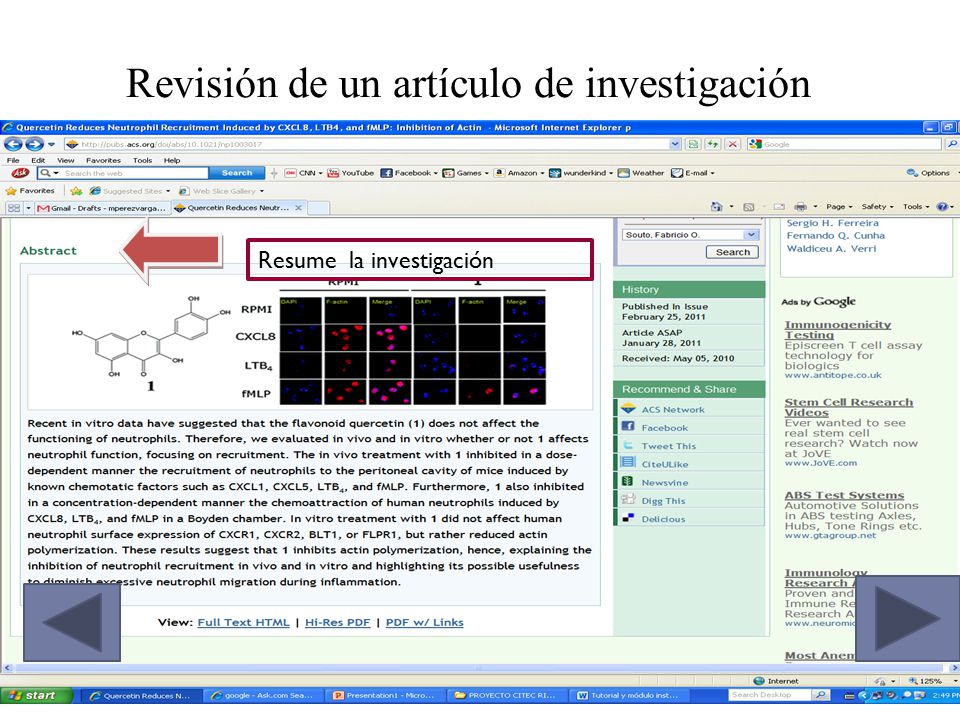Click the ACS Network share icon

(x=628, y=409)
